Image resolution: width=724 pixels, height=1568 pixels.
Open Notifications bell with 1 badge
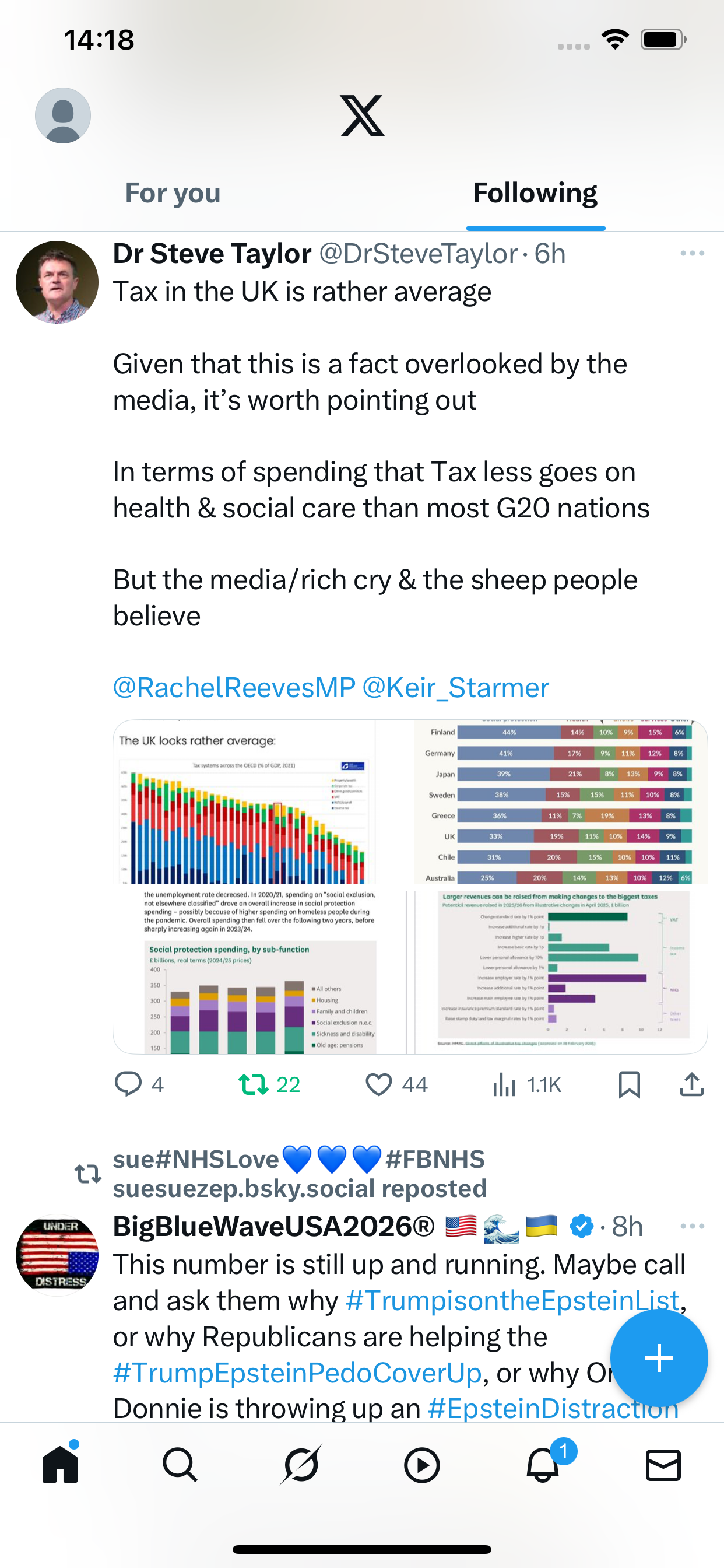click(543, 1465)
